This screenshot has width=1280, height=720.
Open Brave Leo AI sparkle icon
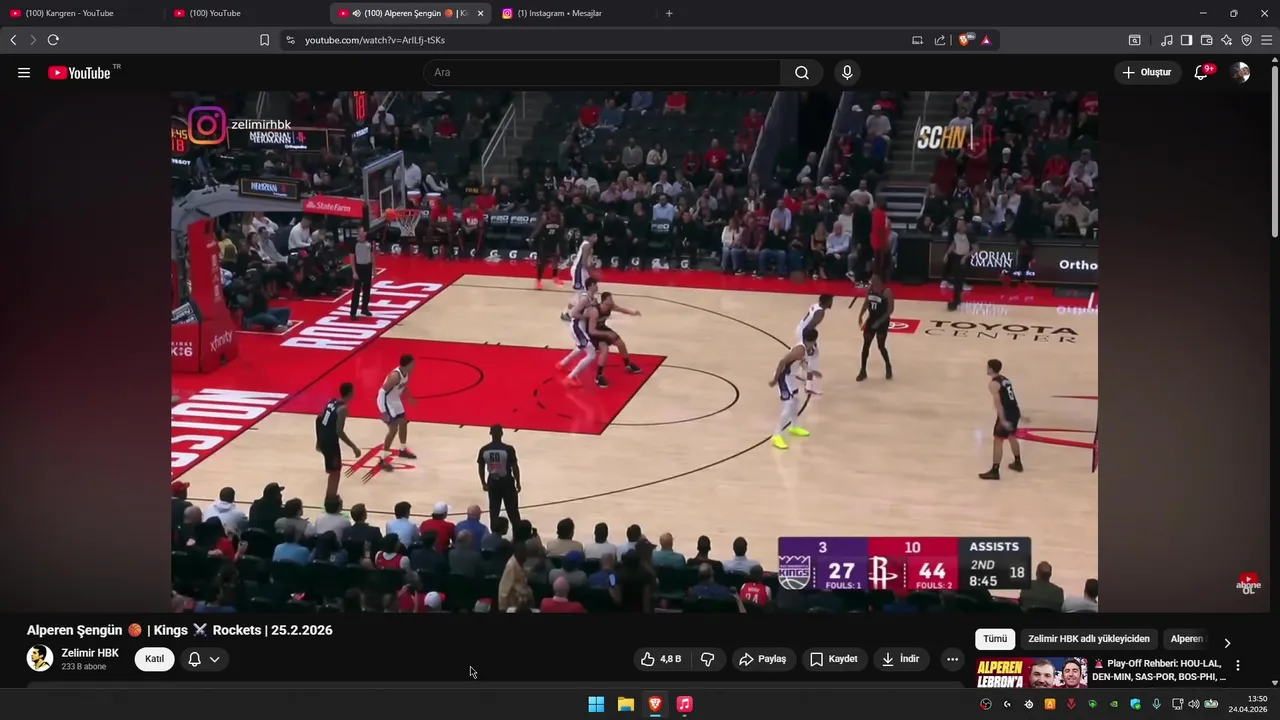pyautogui.click(x=1226, y=40)
